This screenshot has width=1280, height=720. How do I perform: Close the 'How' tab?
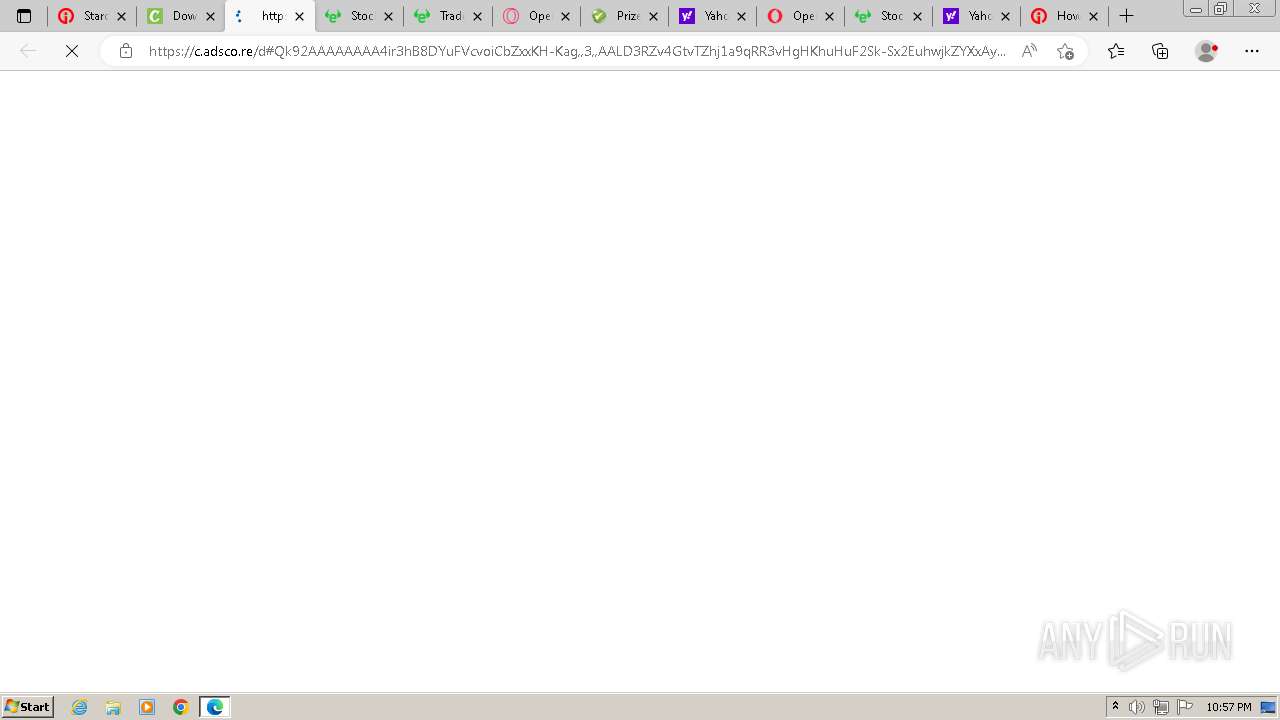tap(1093, 16)
